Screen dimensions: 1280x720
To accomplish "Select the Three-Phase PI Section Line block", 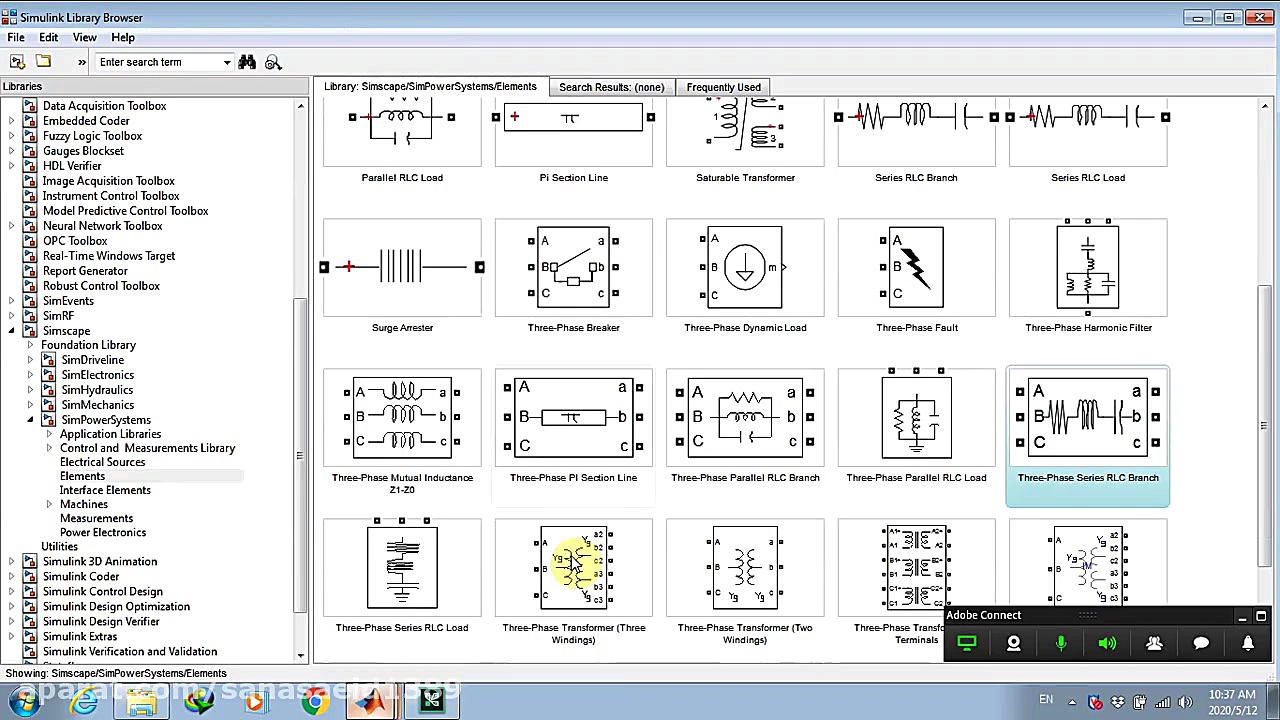I will coord(574,417).
